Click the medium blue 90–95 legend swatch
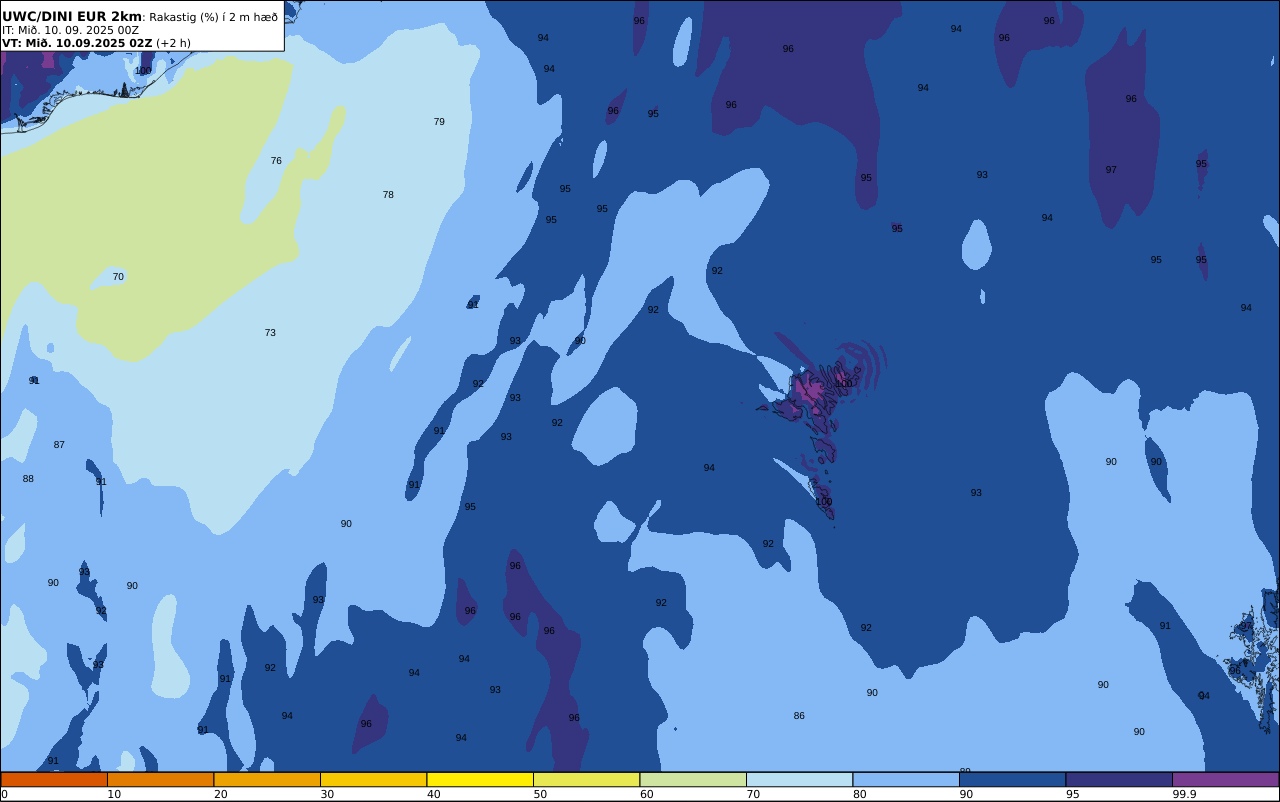This screenshot has width=1280, height=802. tap(1012, 779)
